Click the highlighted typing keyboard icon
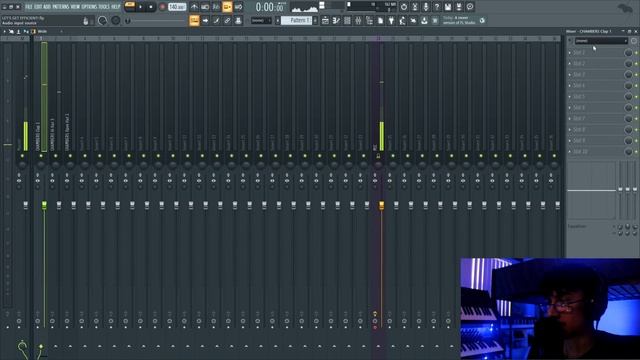Viewport: 640px width, 360px height. 194,20
